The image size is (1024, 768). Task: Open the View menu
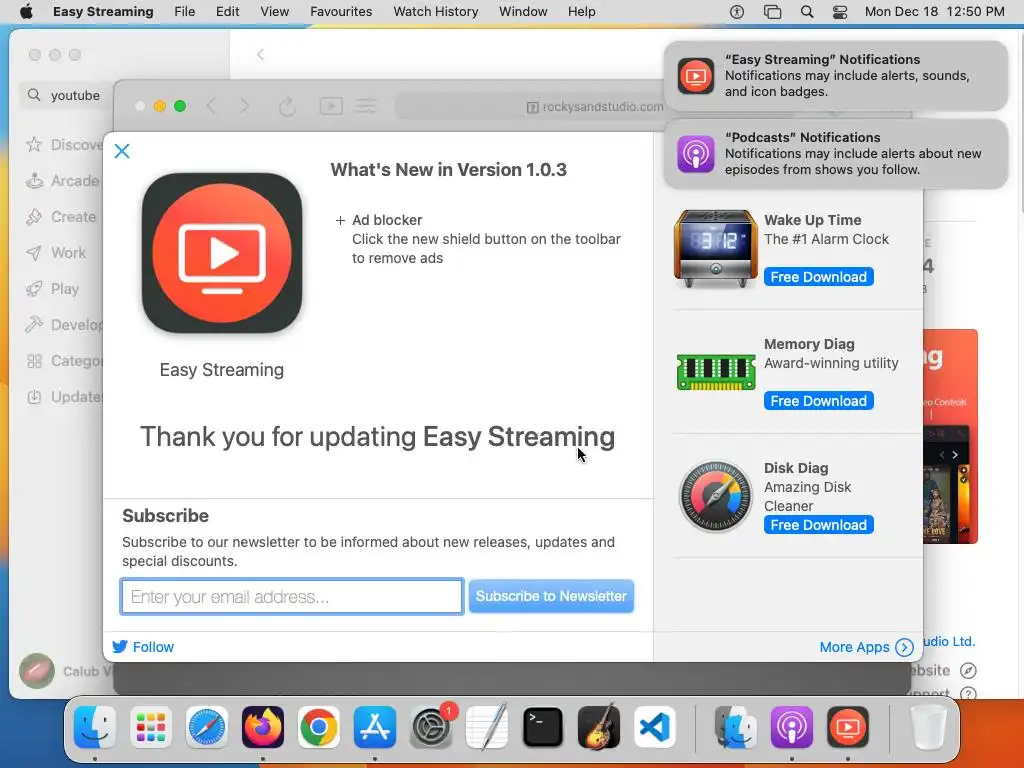(274, 12)
